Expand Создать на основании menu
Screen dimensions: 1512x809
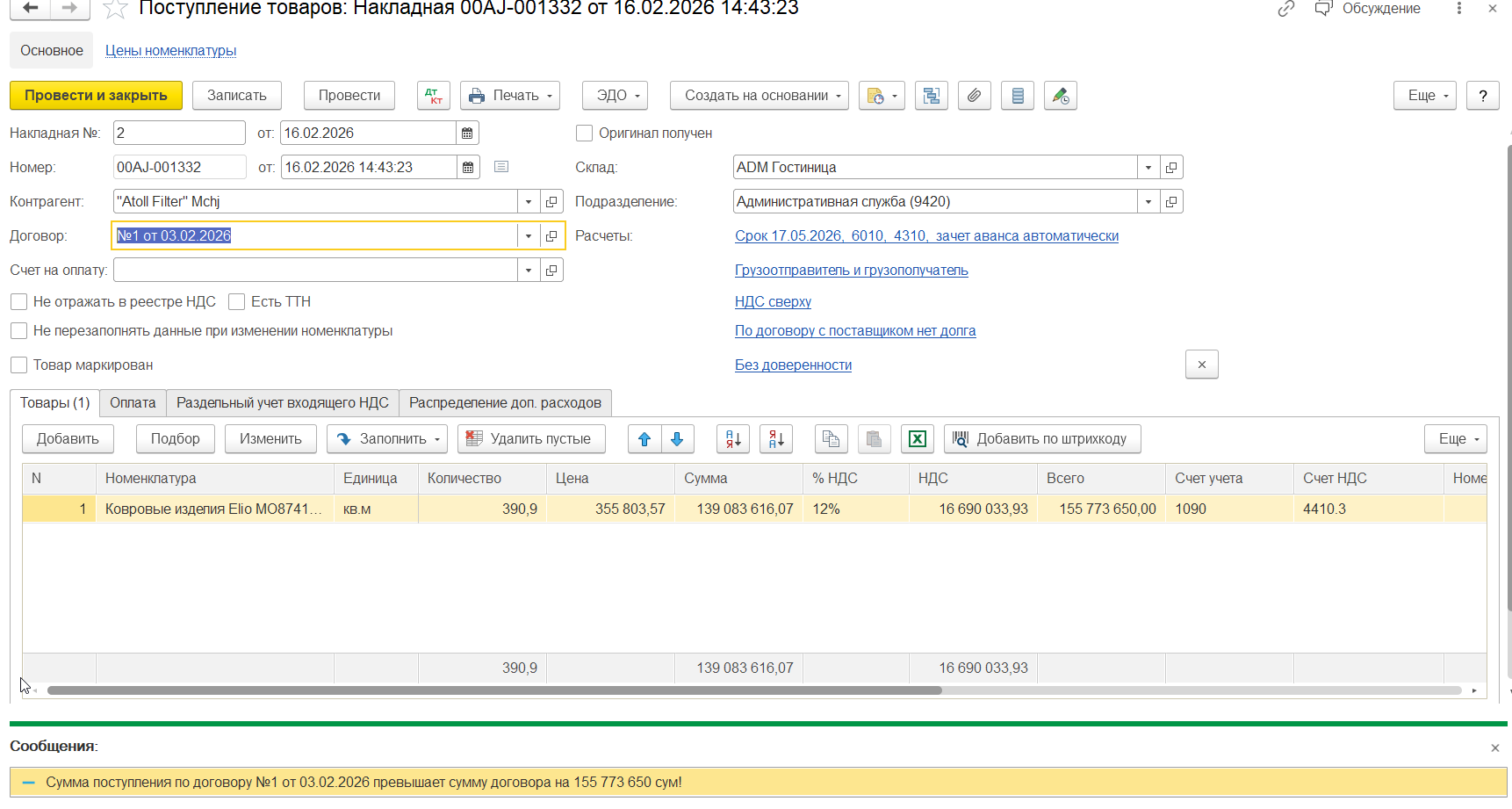tap(760, 96)
